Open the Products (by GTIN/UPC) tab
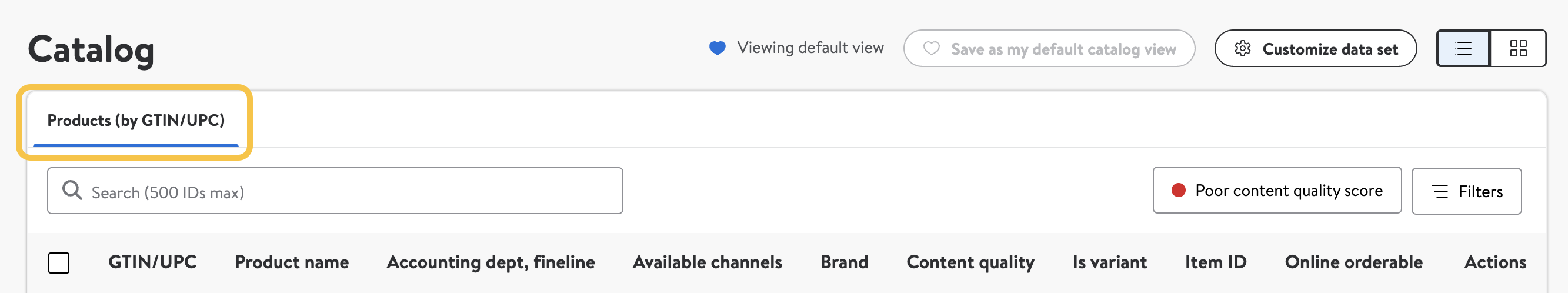Screen dimensions: 1568x293 (136, 121)
